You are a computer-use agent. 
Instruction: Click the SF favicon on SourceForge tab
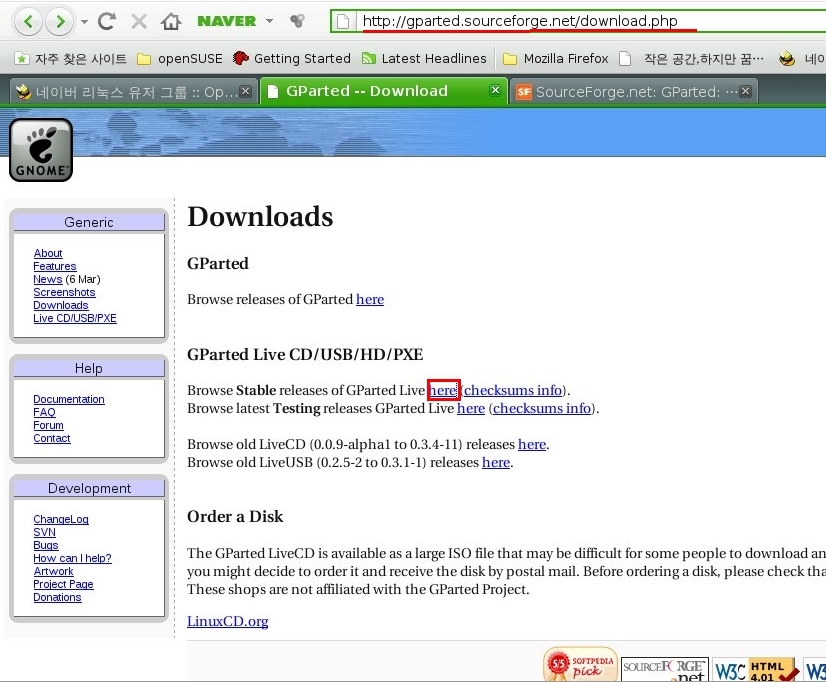point(524,92)
